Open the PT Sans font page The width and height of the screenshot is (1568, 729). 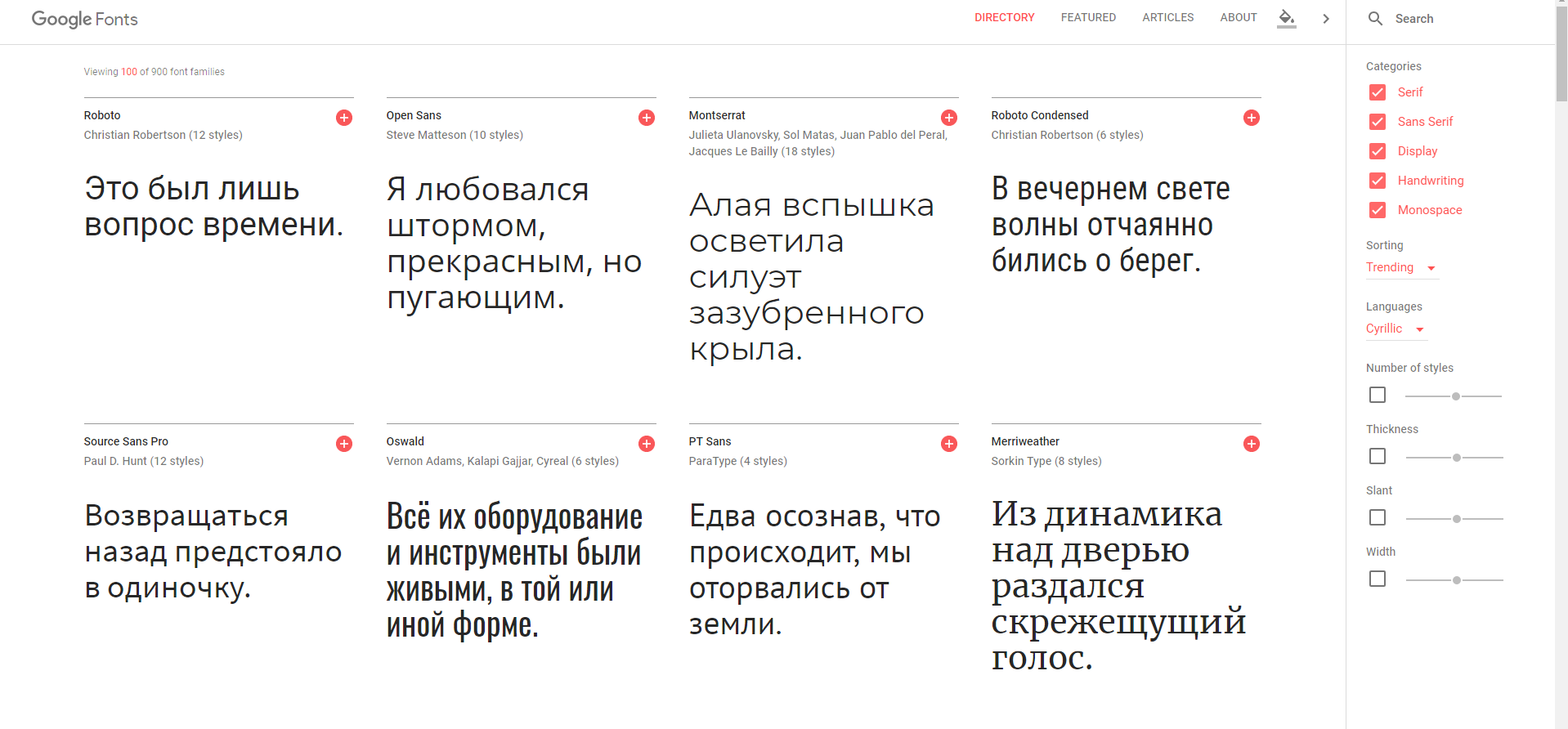[x=710, y=442]
